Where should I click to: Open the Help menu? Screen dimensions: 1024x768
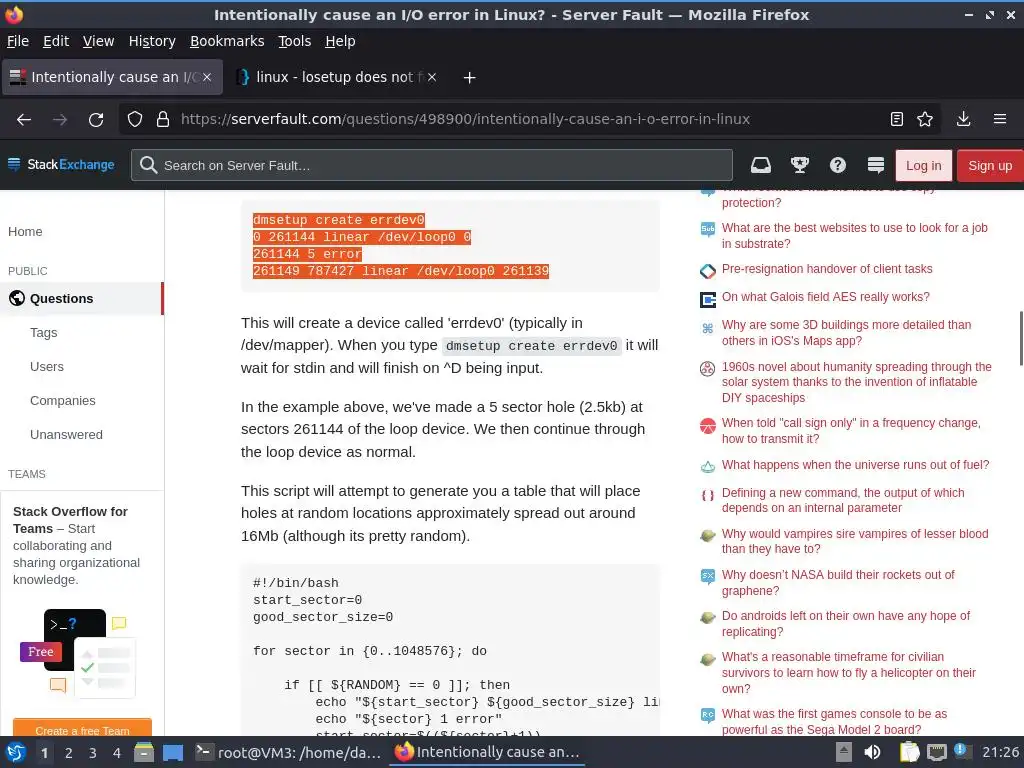tap(340, 41)
